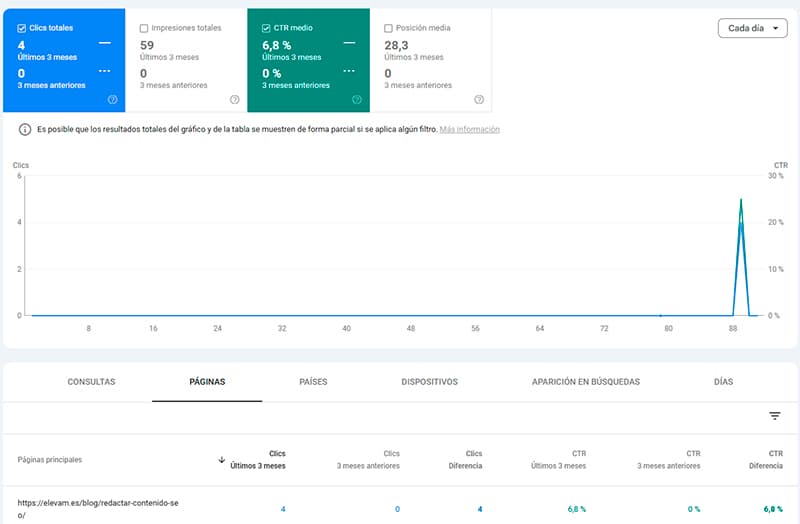Click the 0 Clics 3 meses anteriores cell
Image resolution: width=800 pixels, height=524 pixels.
coord(397,509)
